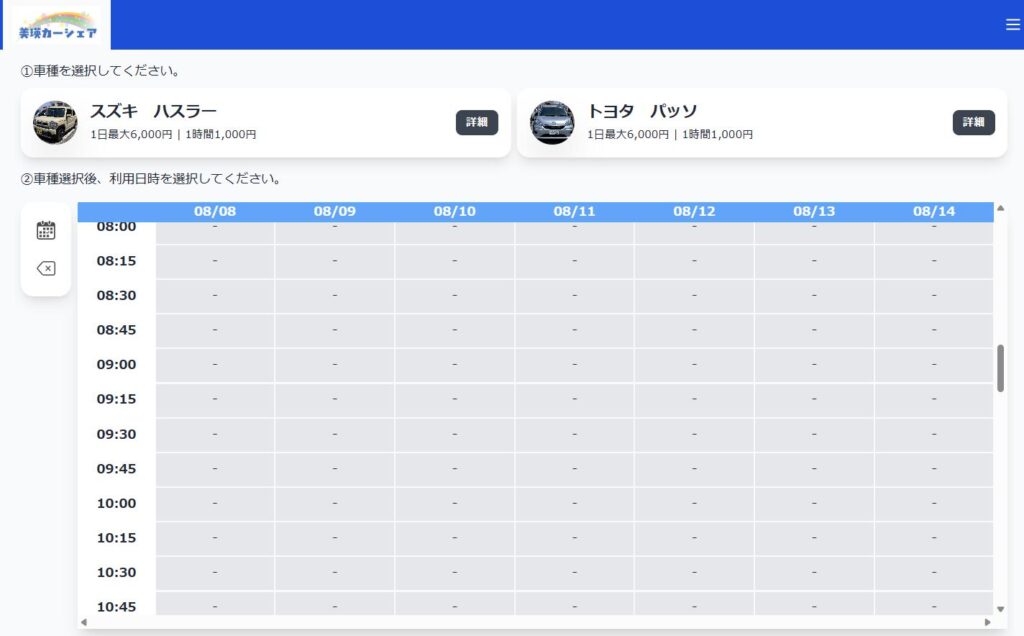Click the 08:15 time row label
Viewport: 1024px width, 636px height.
pos(116,261)
